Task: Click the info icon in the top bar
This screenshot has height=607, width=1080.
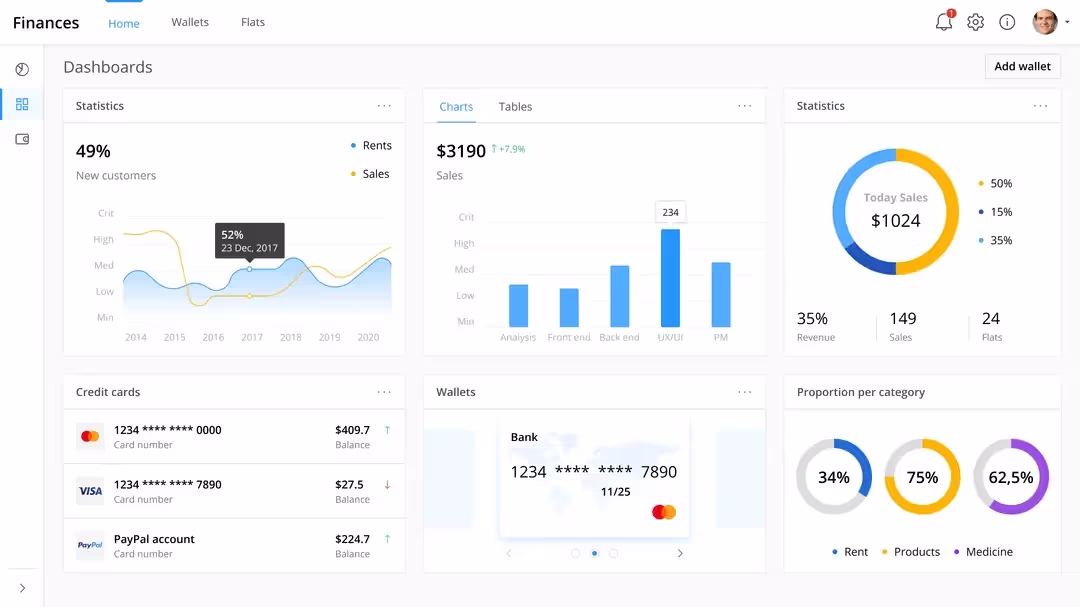Action: point(1007,21)
